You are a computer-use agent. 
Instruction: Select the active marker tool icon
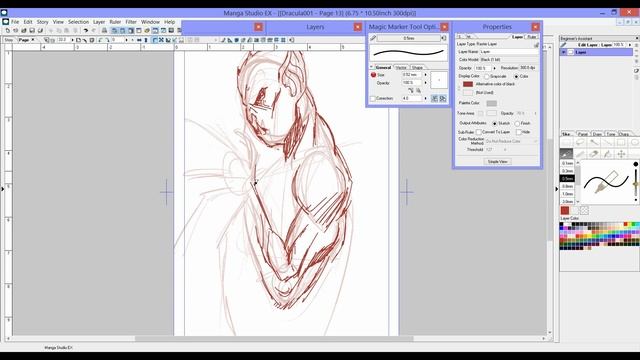point(566,154)
